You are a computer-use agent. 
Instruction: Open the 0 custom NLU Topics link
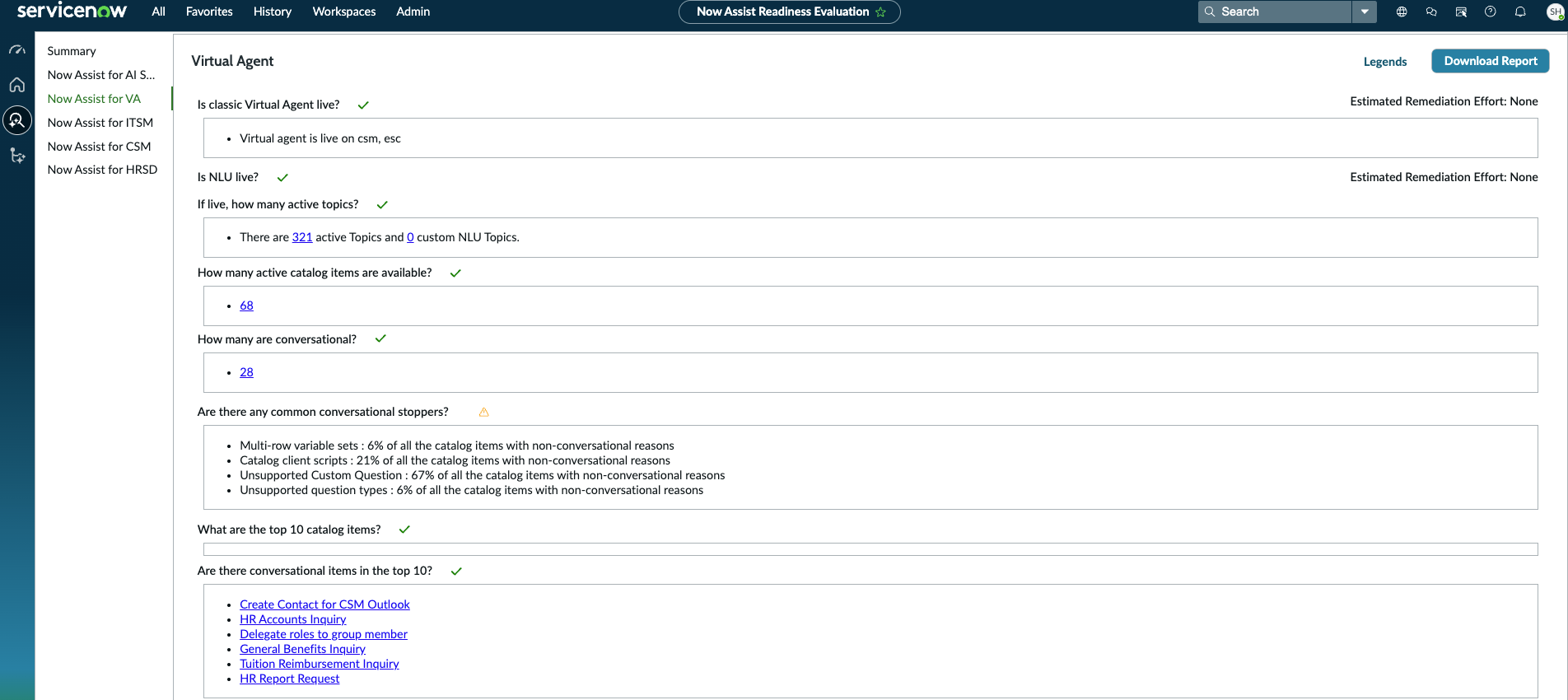(x=410, y=237)
